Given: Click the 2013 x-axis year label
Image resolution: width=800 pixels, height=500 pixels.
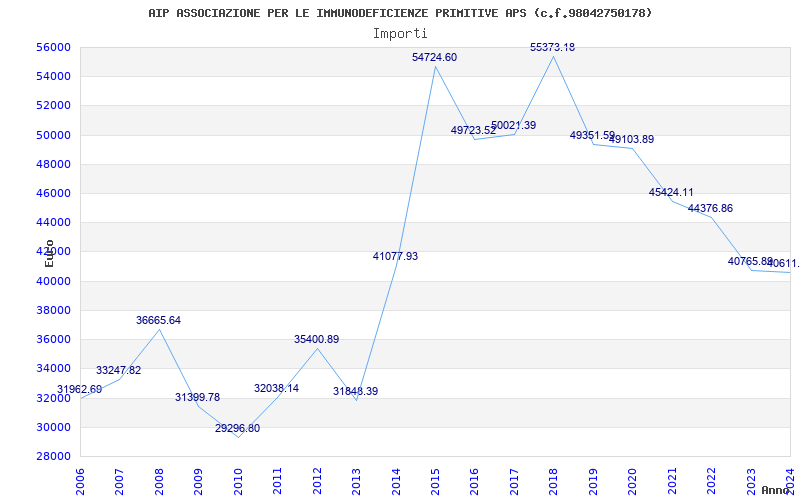Looking at the screenshot, I should (x=356, y=480).
